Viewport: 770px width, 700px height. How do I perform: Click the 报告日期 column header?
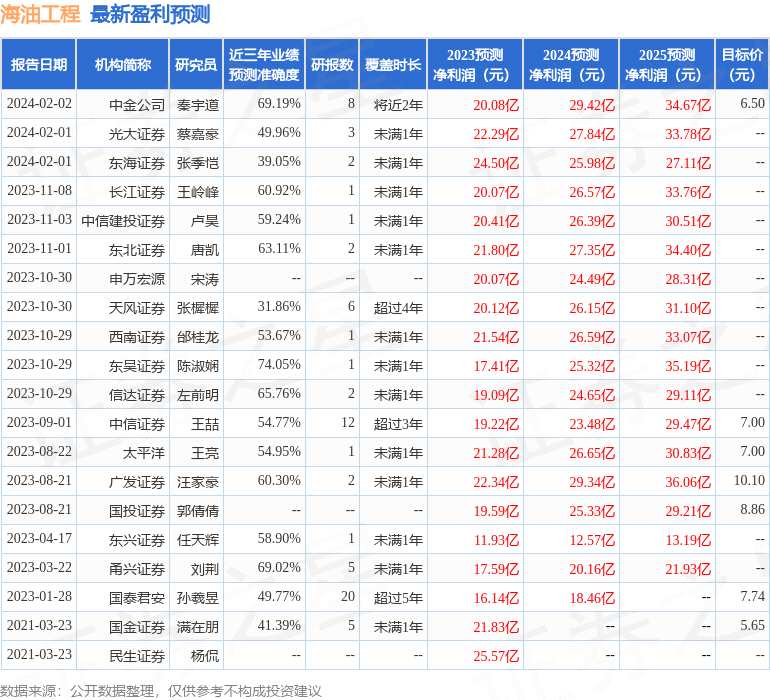click(38, 64)
